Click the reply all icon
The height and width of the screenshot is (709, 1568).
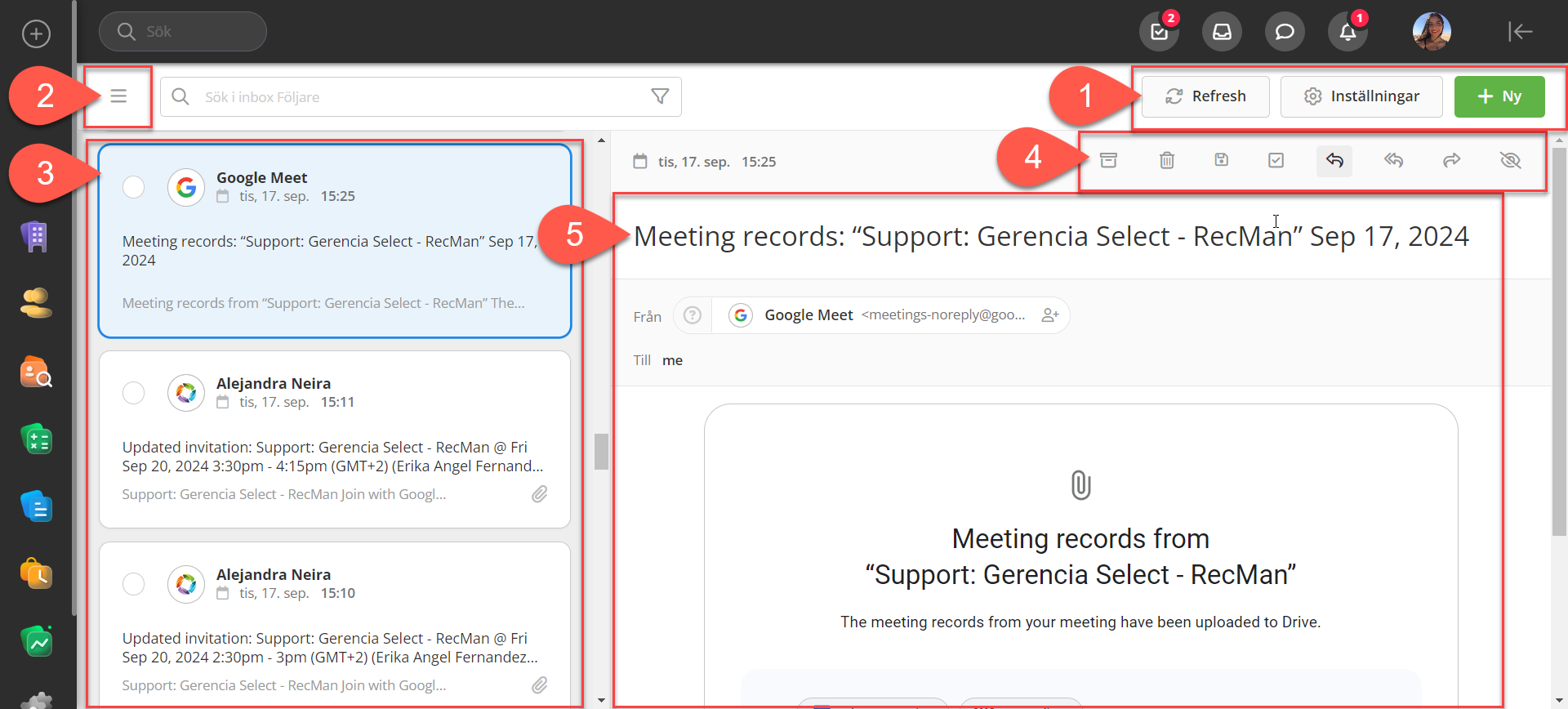pos(1393,160)
